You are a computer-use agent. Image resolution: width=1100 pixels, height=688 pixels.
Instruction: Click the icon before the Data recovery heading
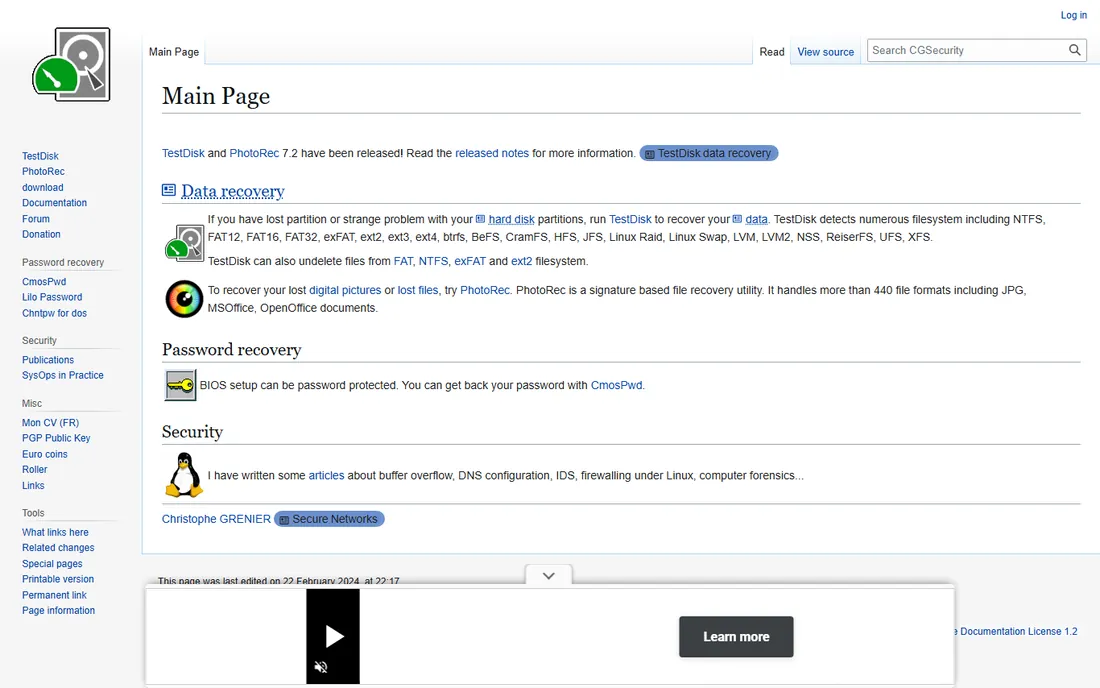pyautogui.click(x=169, y=190)
